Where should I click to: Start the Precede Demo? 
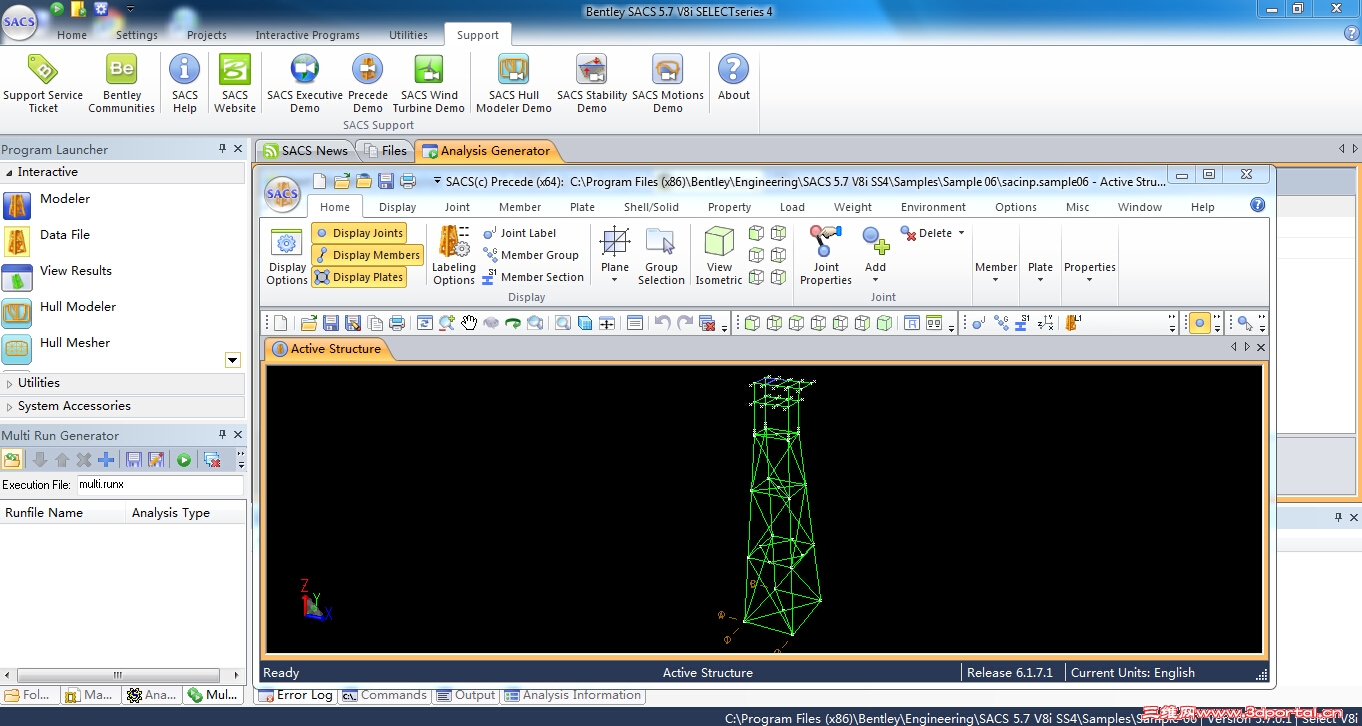[368, 83]
